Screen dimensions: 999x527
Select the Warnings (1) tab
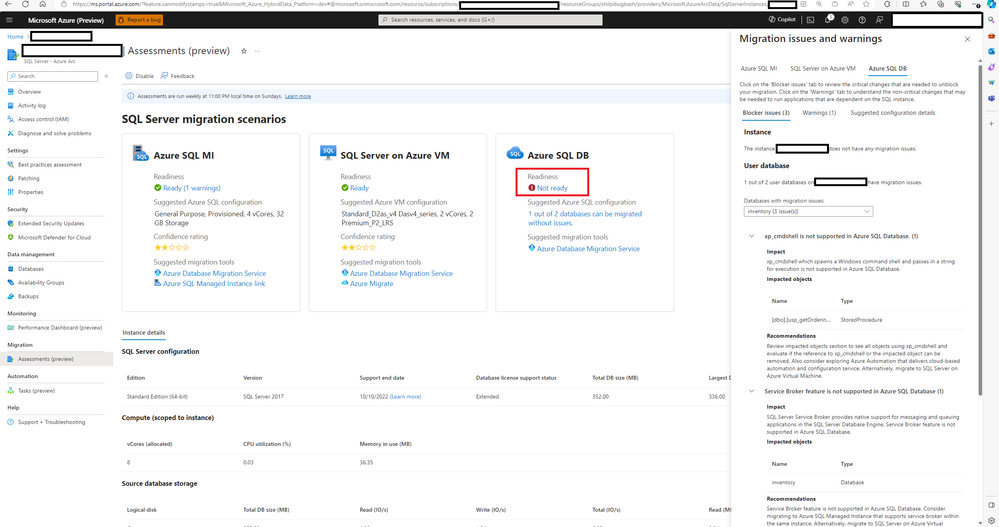[819, 113]
